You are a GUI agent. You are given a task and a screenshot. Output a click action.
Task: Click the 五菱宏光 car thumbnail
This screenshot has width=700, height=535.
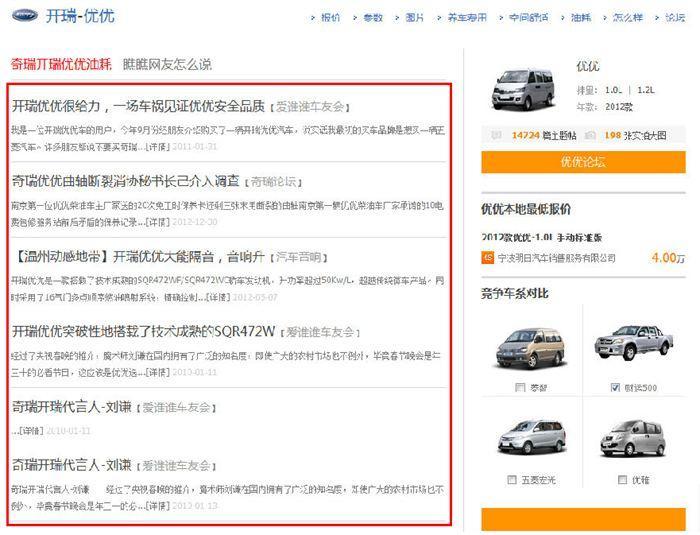pos(531,437)
